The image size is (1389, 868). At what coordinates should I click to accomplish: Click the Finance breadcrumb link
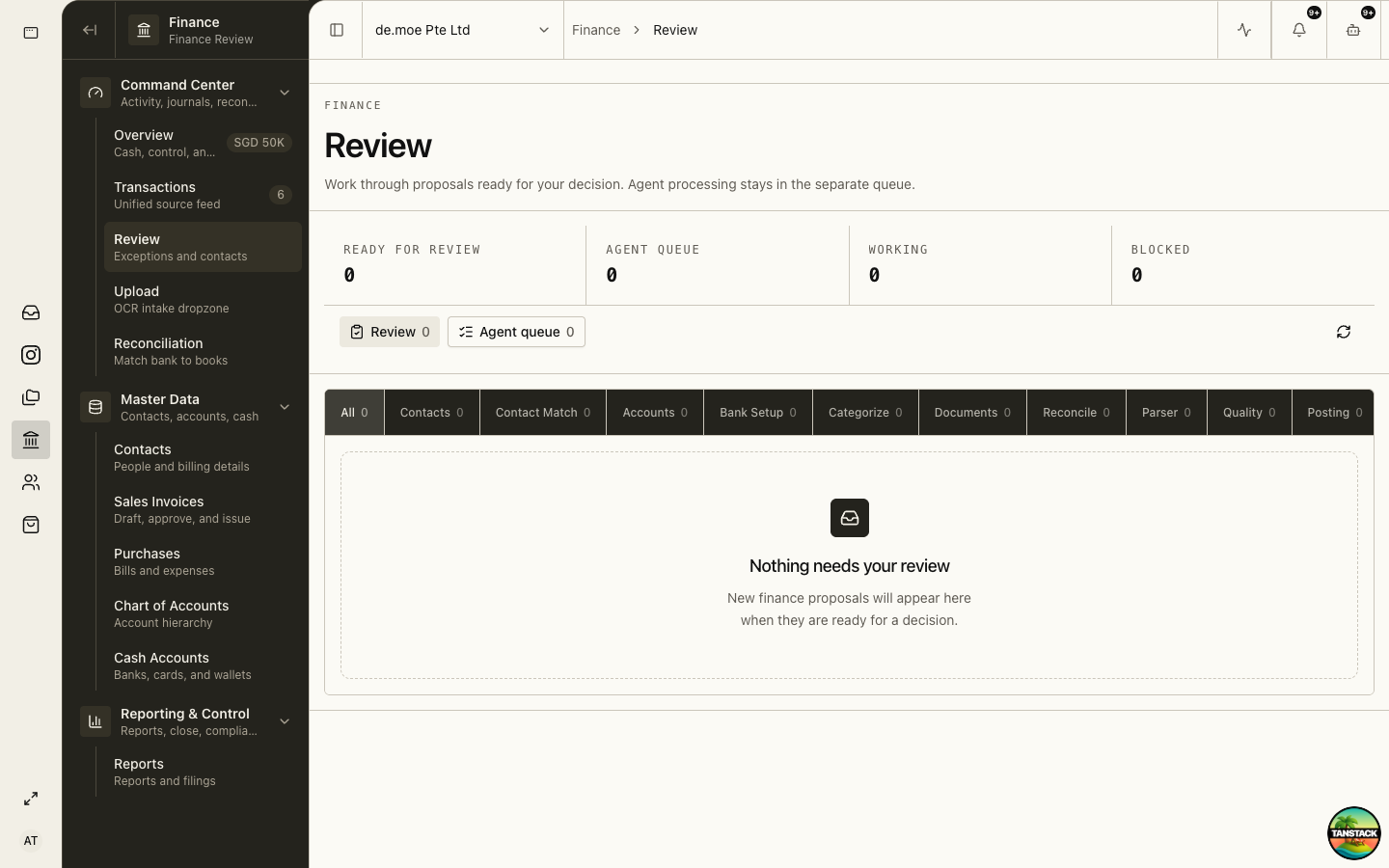[596, 30]
